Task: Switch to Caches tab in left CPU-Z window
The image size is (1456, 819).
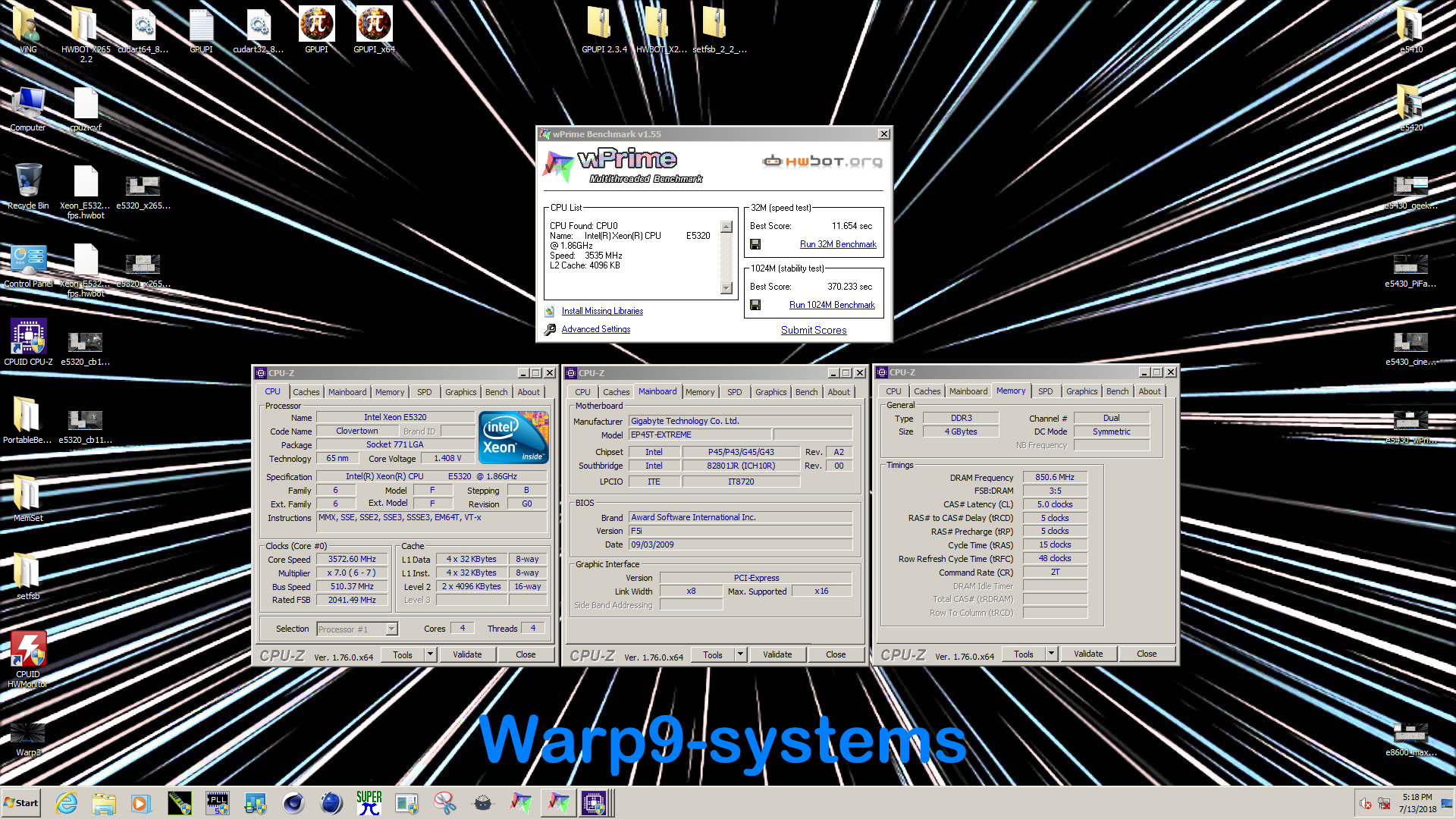Action: 306,392
